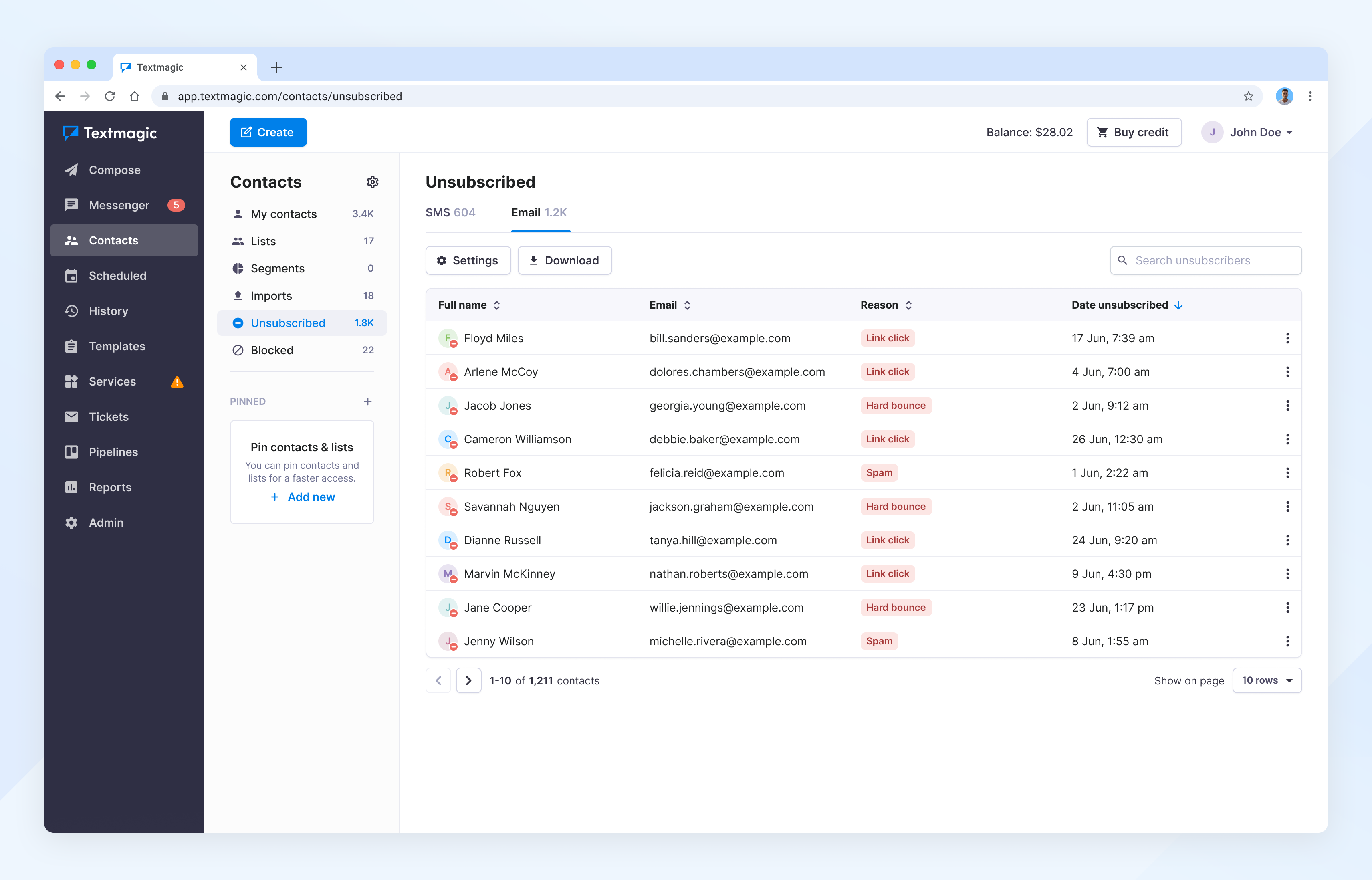Download the unsubscribed list
1372x880 pixels.
[x=565, y=260]
